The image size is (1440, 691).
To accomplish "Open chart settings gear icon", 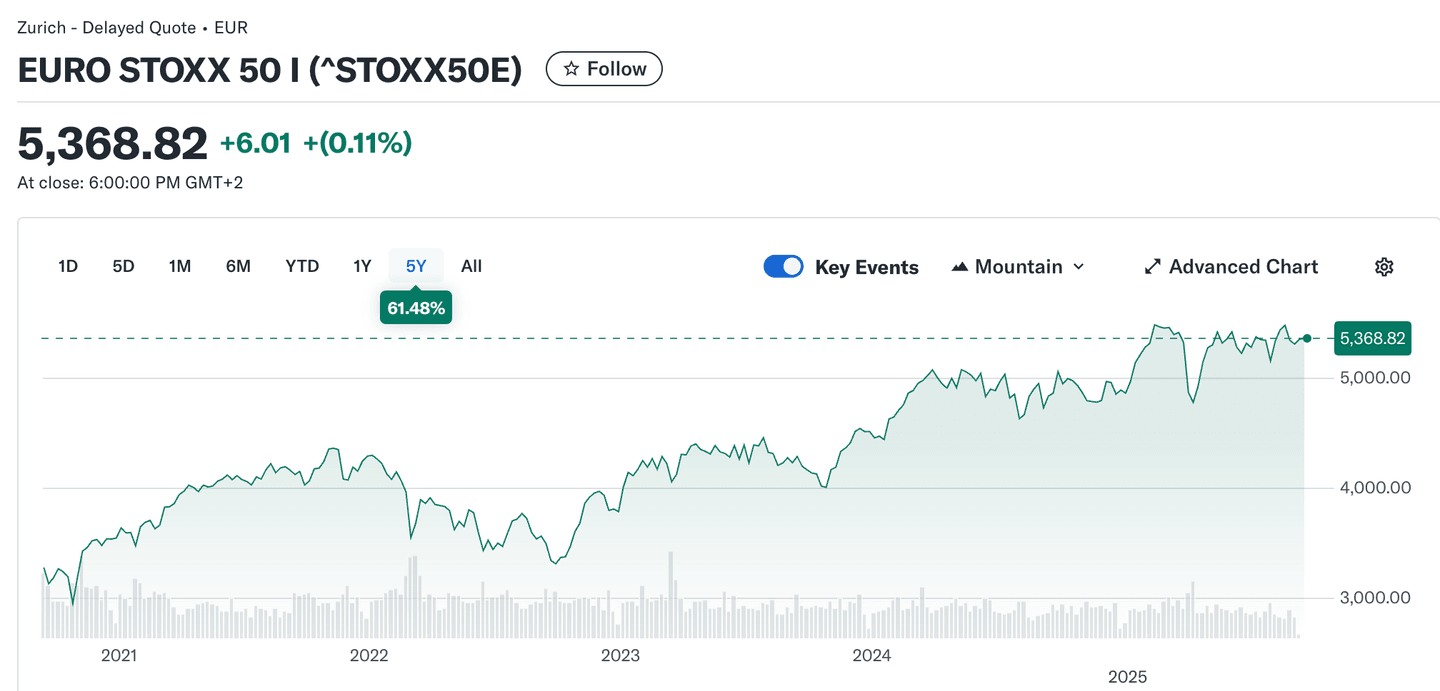I will pyautogui.click(x=1384, y=267).
